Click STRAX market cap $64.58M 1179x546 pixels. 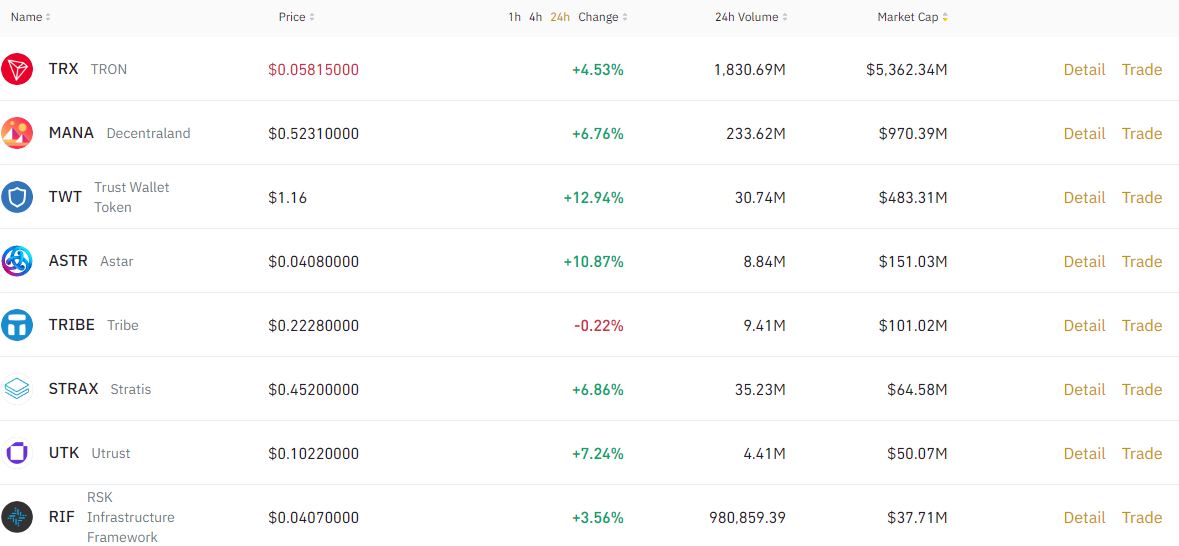click(917, 389)
